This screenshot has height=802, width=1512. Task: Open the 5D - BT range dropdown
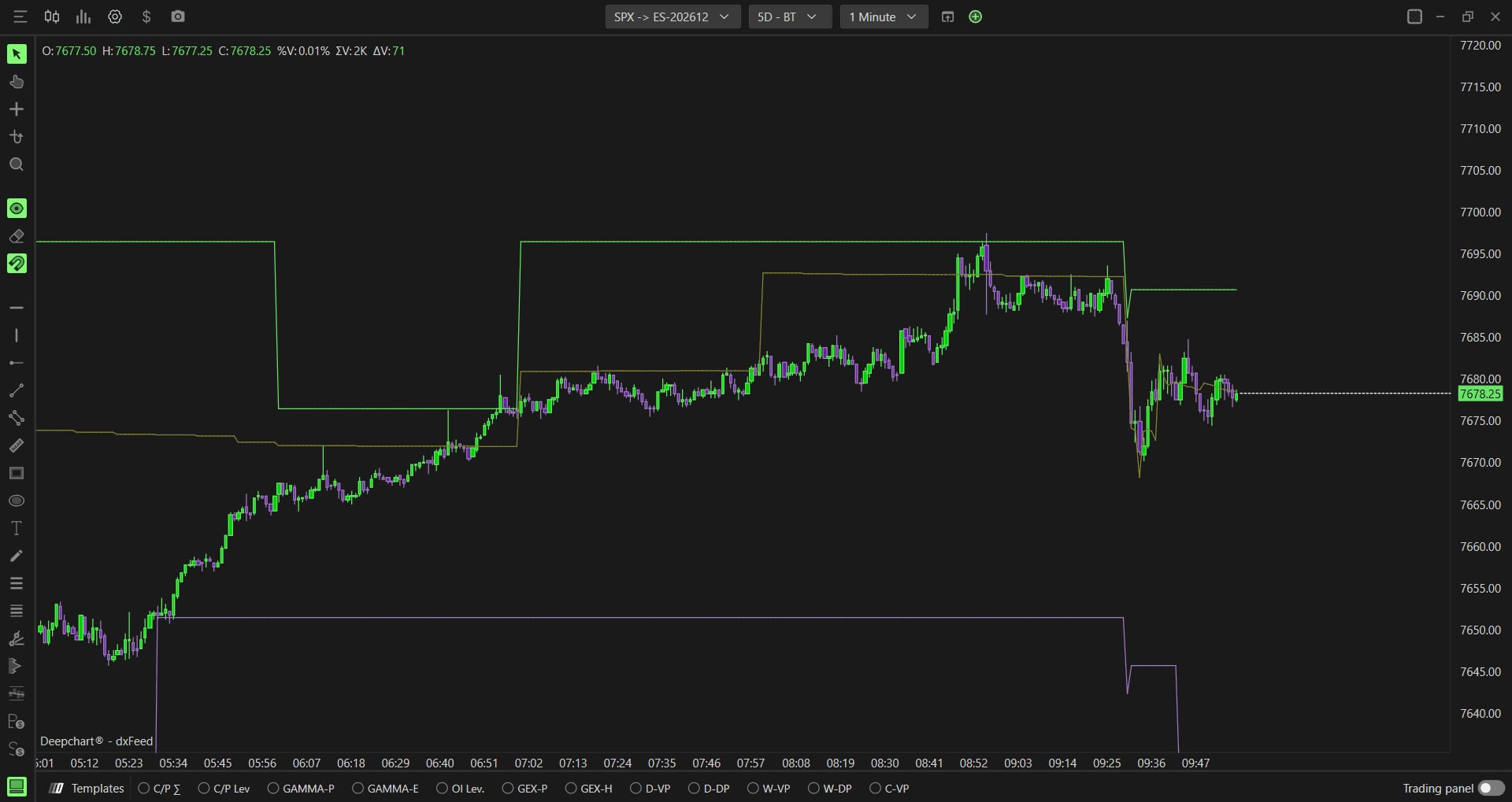[790, 17]
